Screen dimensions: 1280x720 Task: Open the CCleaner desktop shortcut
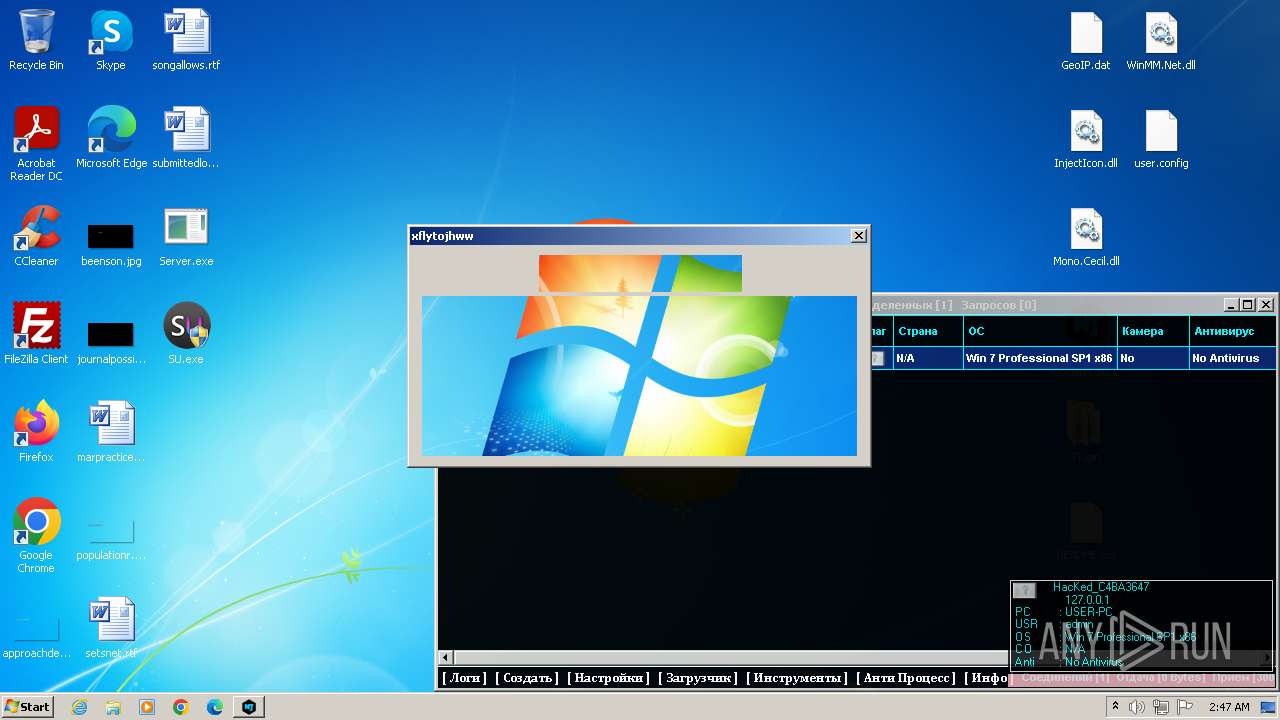pyautogui.click(x=36, y=236)
